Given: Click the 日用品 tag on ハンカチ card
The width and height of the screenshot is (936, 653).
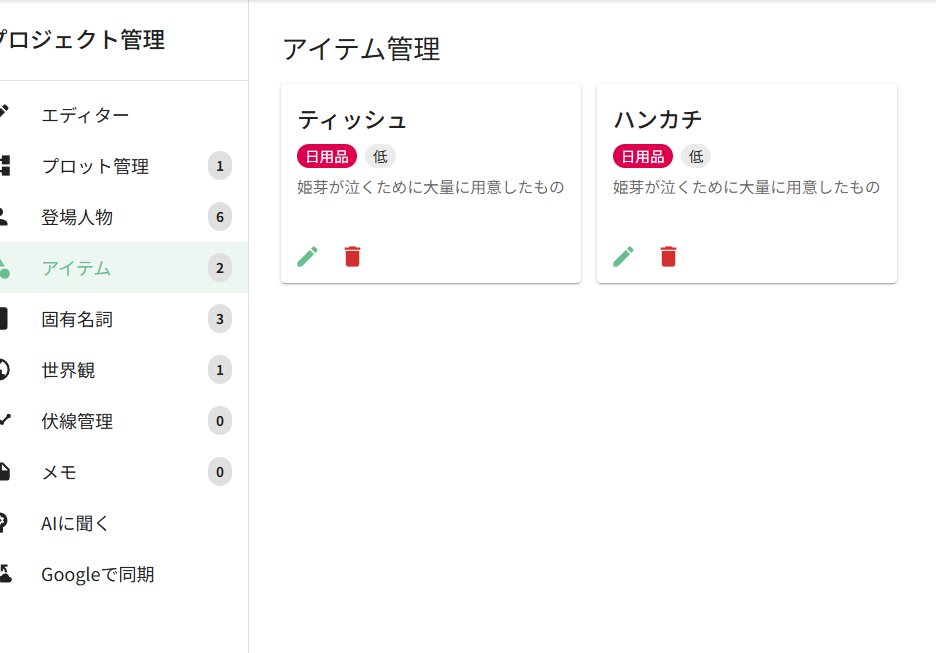Looking at the screenshot, I should pos(642,156).
